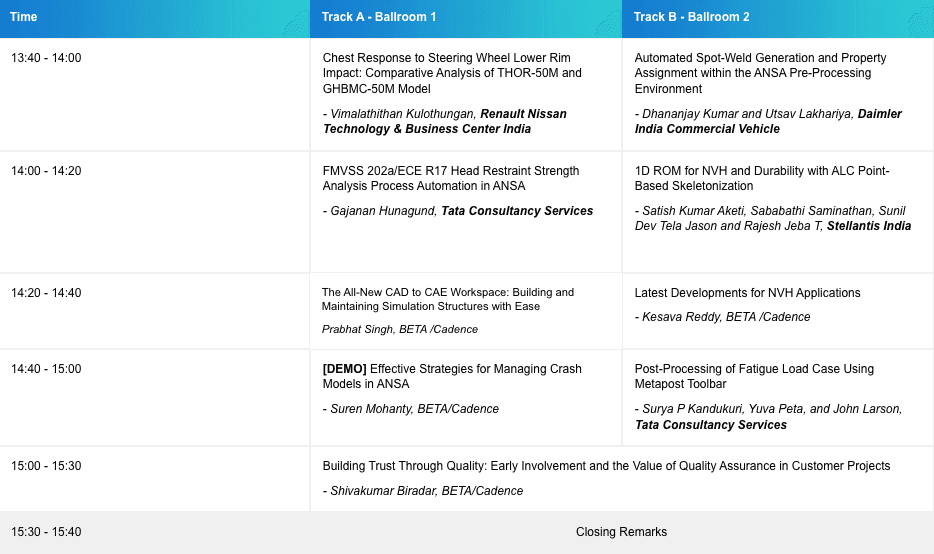Click speakers Dhananjay Kumar and Utsav Lakhariya
This screenshot has width=934, height=554.
tap(768, 122)
